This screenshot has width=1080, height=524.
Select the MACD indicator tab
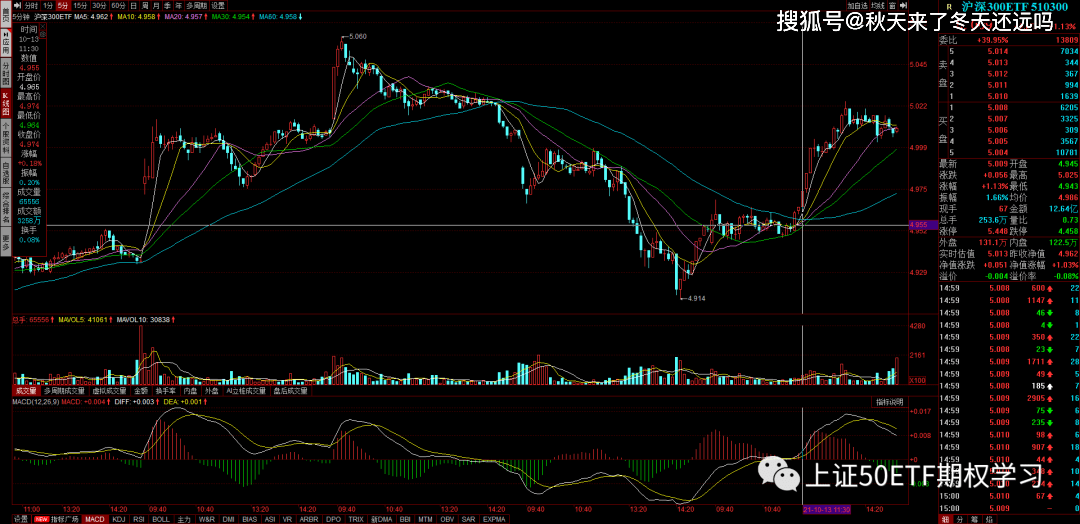click(x=95, y=519)
